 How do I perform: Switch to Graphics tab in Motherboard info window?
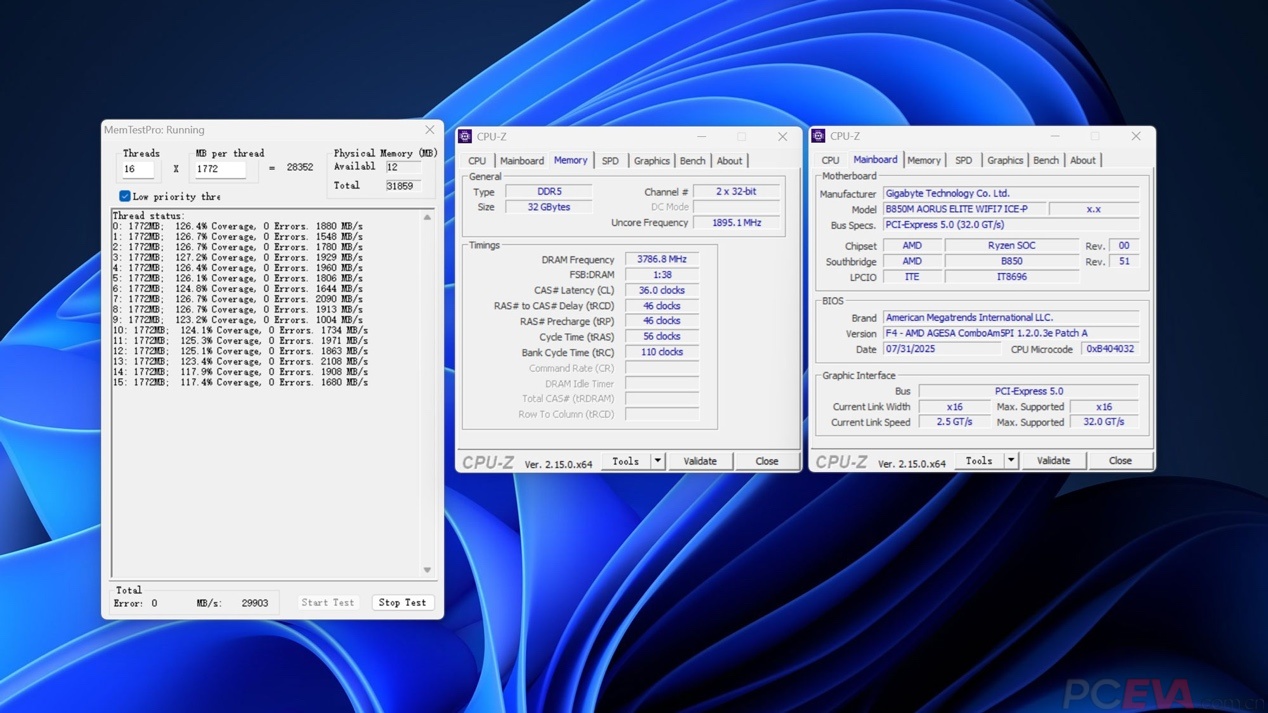pos(1004,160)
